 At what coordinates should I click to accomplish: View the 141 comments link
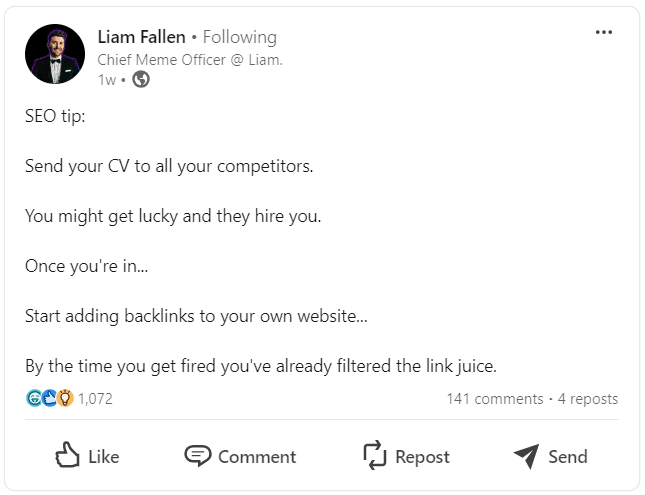click(494, 398)
